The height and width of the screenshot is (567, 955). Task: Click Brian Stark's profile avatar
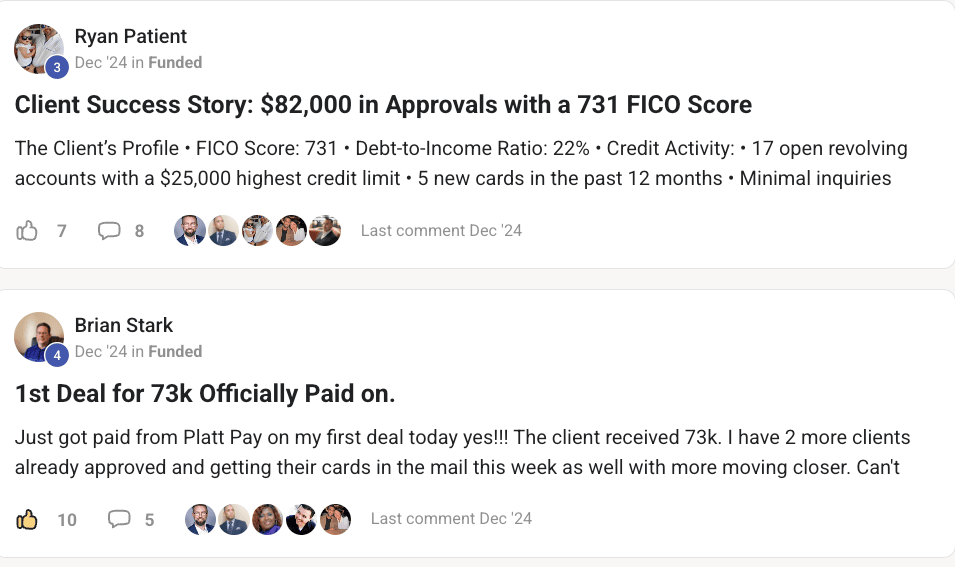coord(37,336)
